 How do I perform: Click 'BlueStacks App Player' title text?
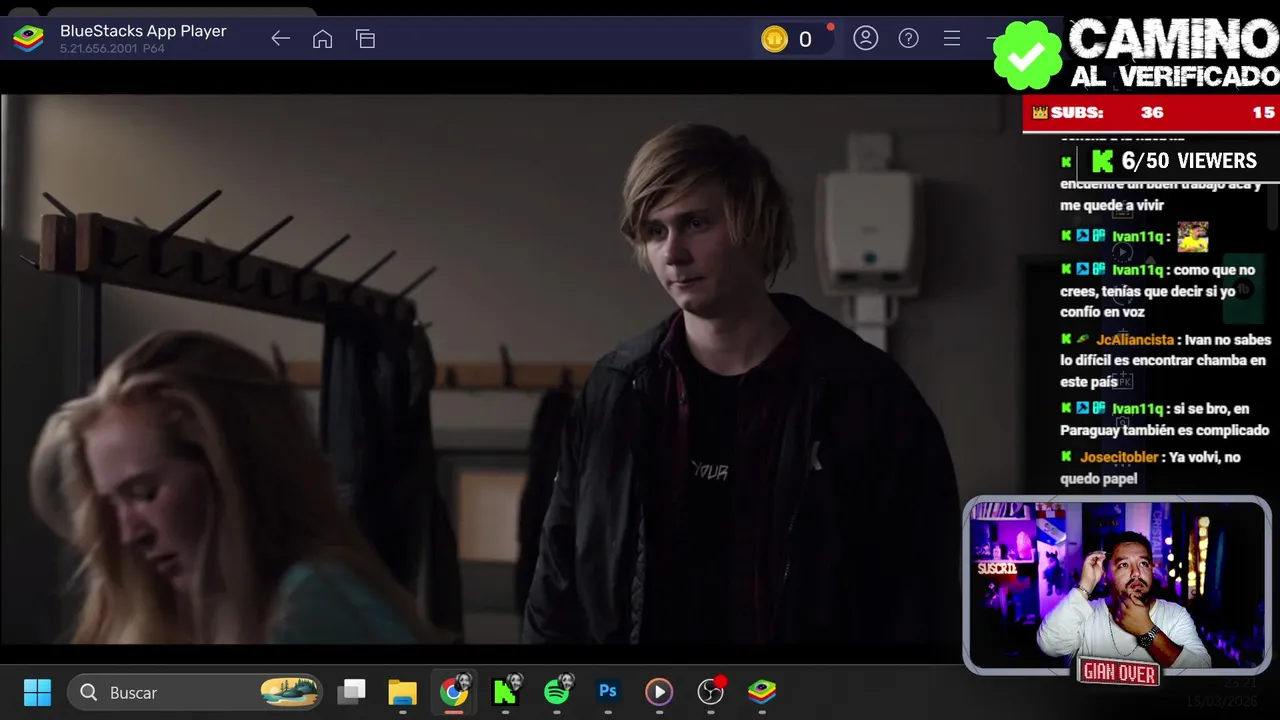(x=143, y=31)
